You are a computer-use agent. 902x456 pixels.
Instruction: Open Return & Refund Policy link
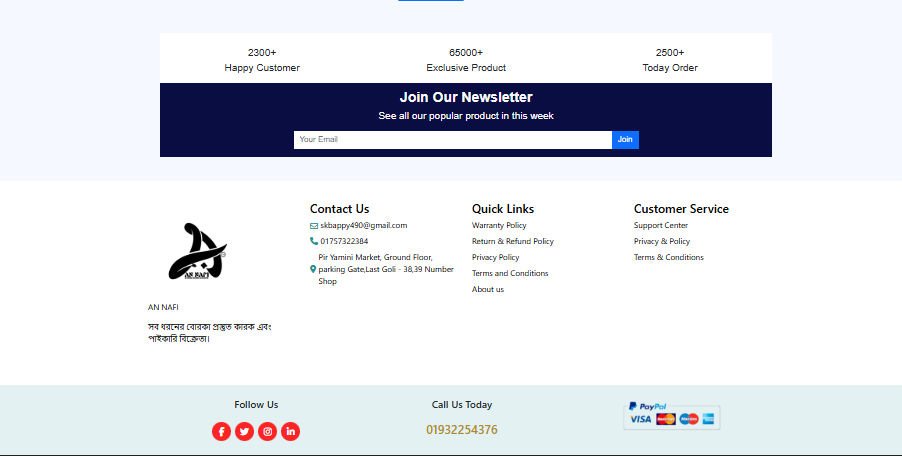click(512, 242)
